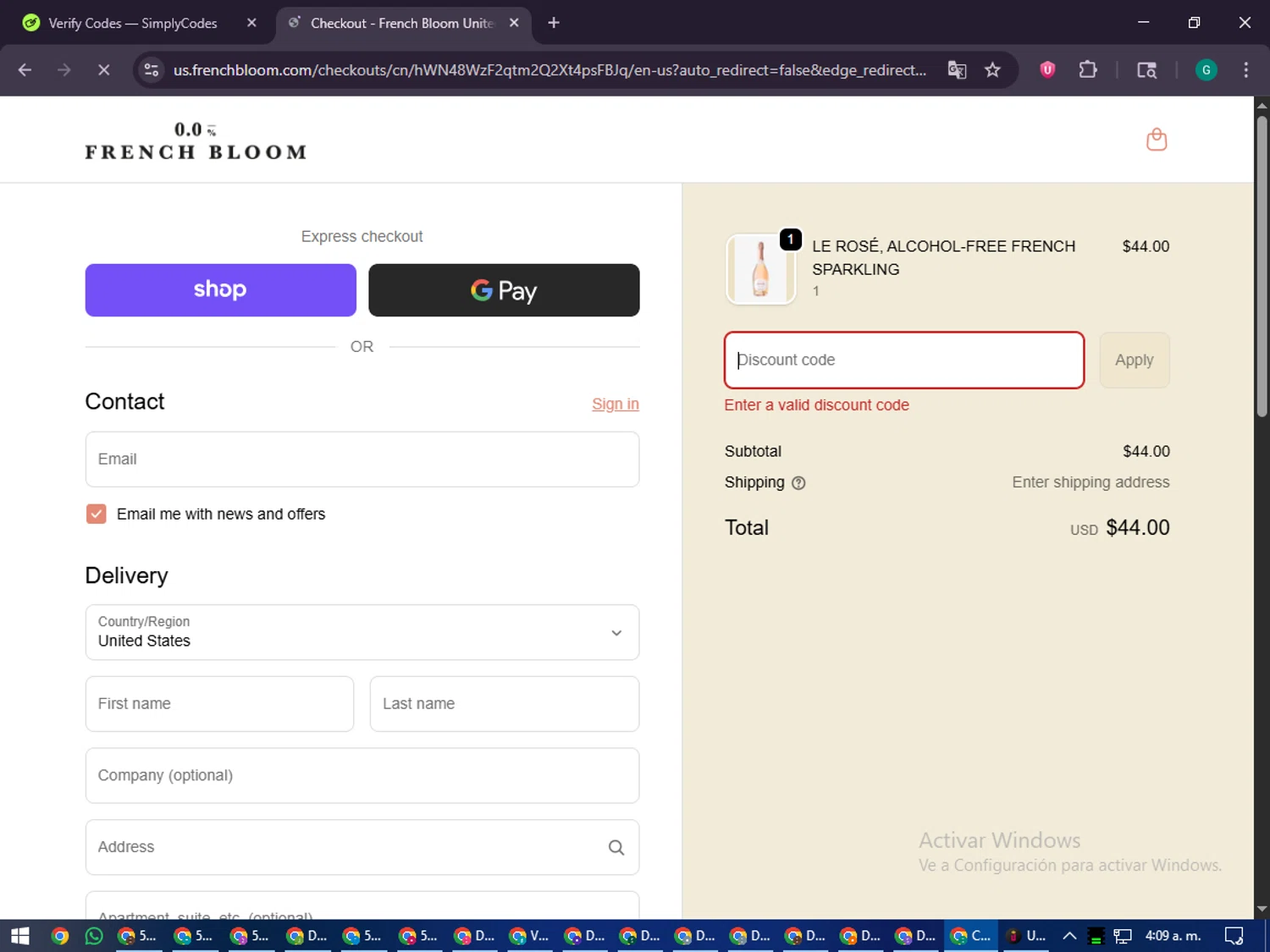Switch to Verify Codes — SimplyCodes tab

pos(133,23)
